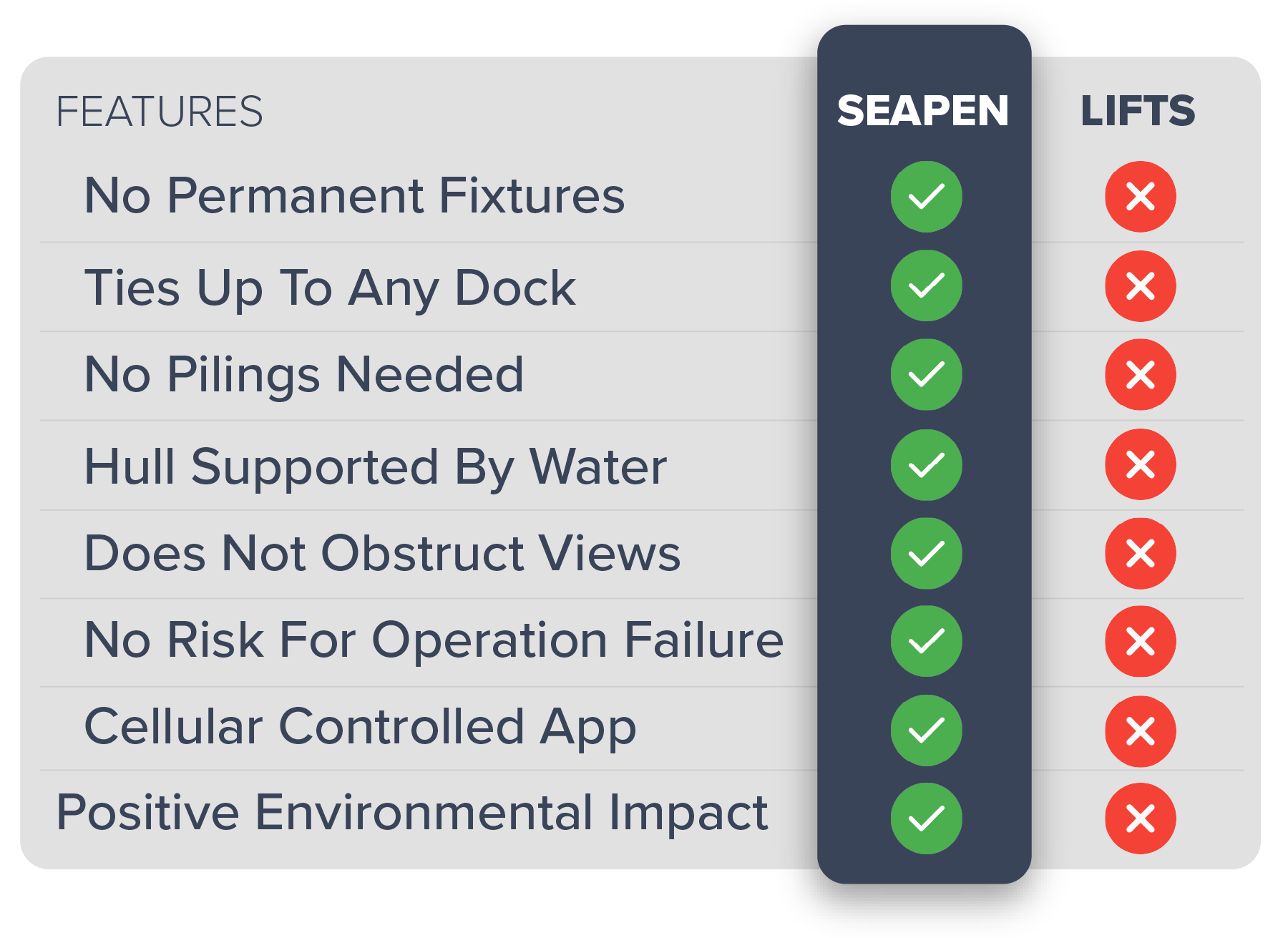Click red X for Does Not Obstruct Views
Image resolution: width=1288 pixels, height=938 pixels.
tap(1140, 553)
